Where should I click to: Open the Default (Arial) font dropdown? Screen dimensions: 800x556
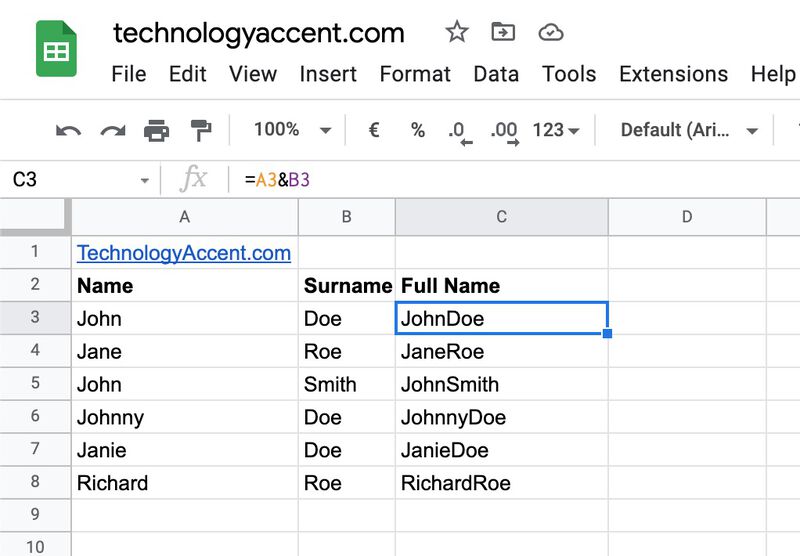click(x=689, y=130)
